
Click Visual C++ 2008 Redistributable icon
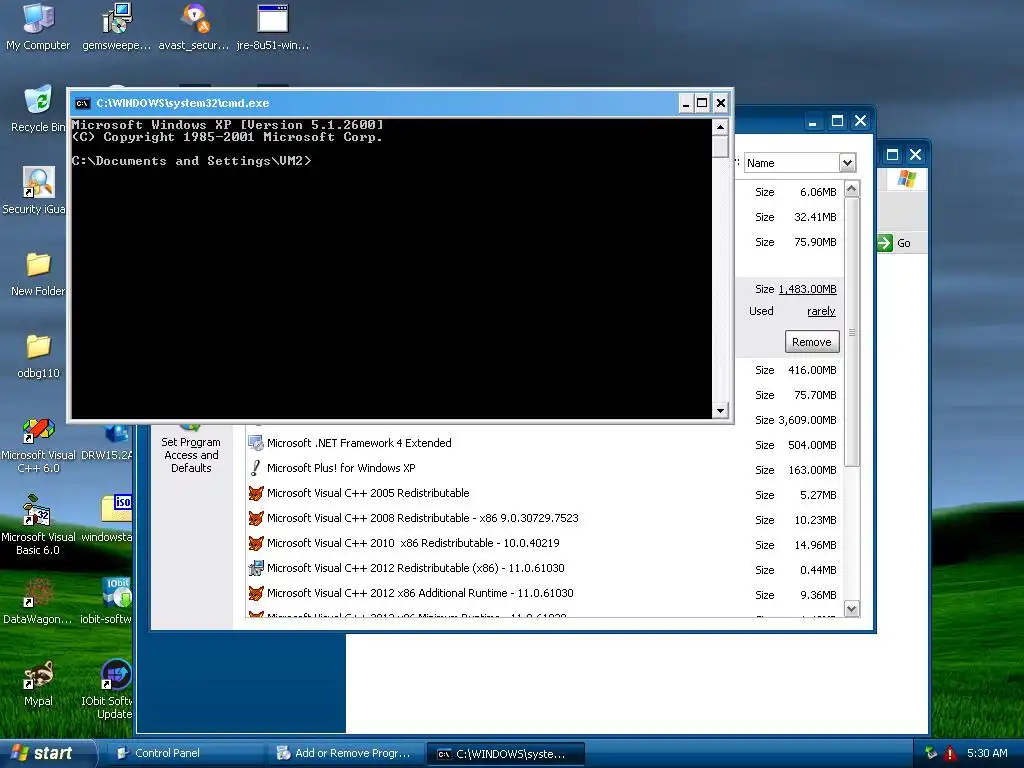(256, 519)
